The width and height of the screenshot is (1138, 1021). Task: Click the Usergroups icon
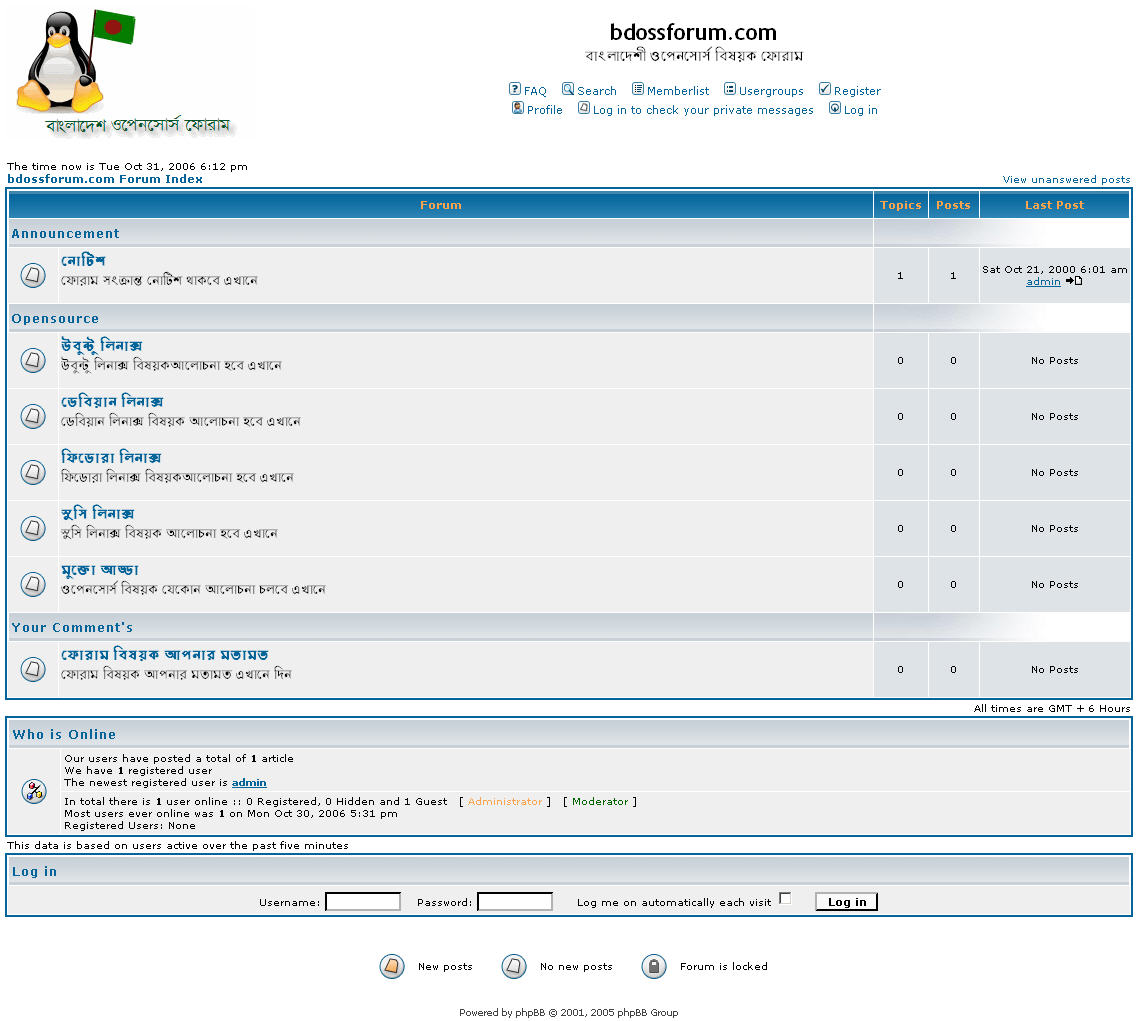(729, 89)
